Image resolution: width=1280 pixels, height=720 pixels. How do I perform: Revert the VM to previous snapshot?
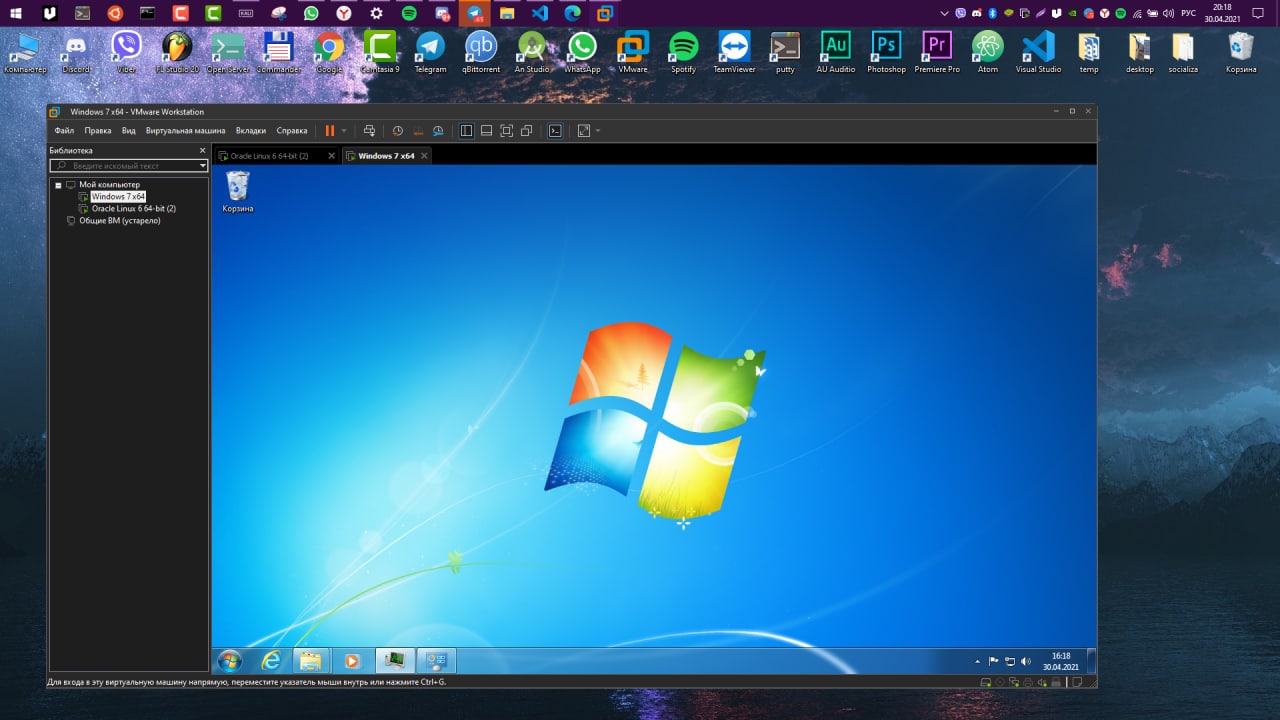pos(418,131)
